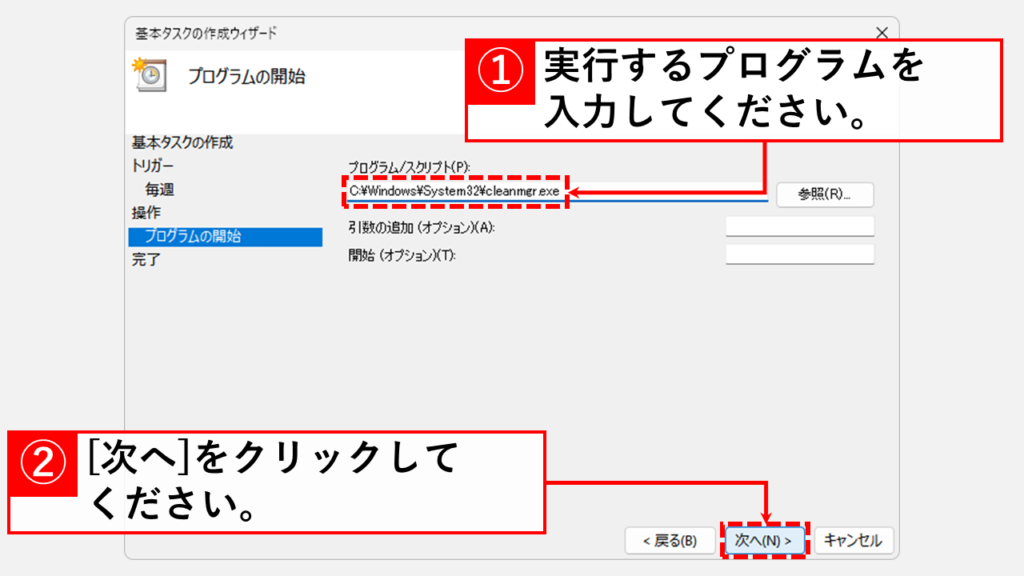
Task: Click the 戻る(B) back button
Action: coord(669,541)
